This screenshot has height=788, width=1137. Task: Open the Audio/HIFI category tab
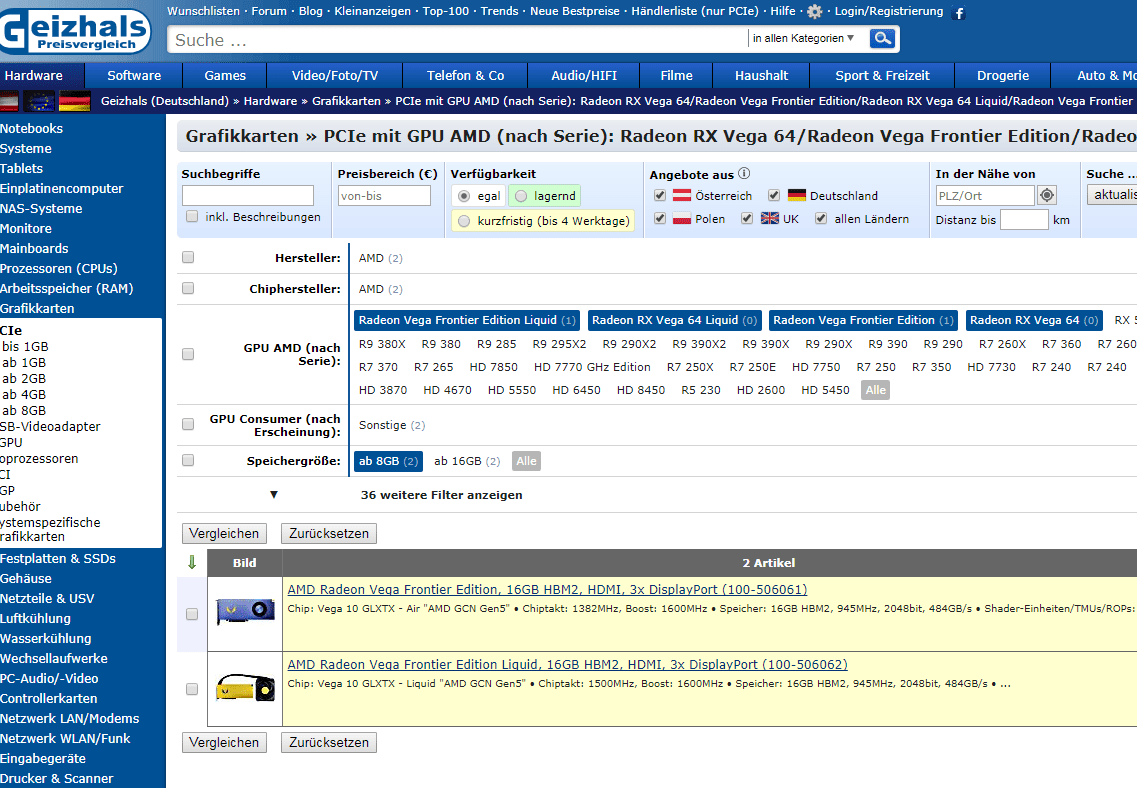[x=584, y=75]
